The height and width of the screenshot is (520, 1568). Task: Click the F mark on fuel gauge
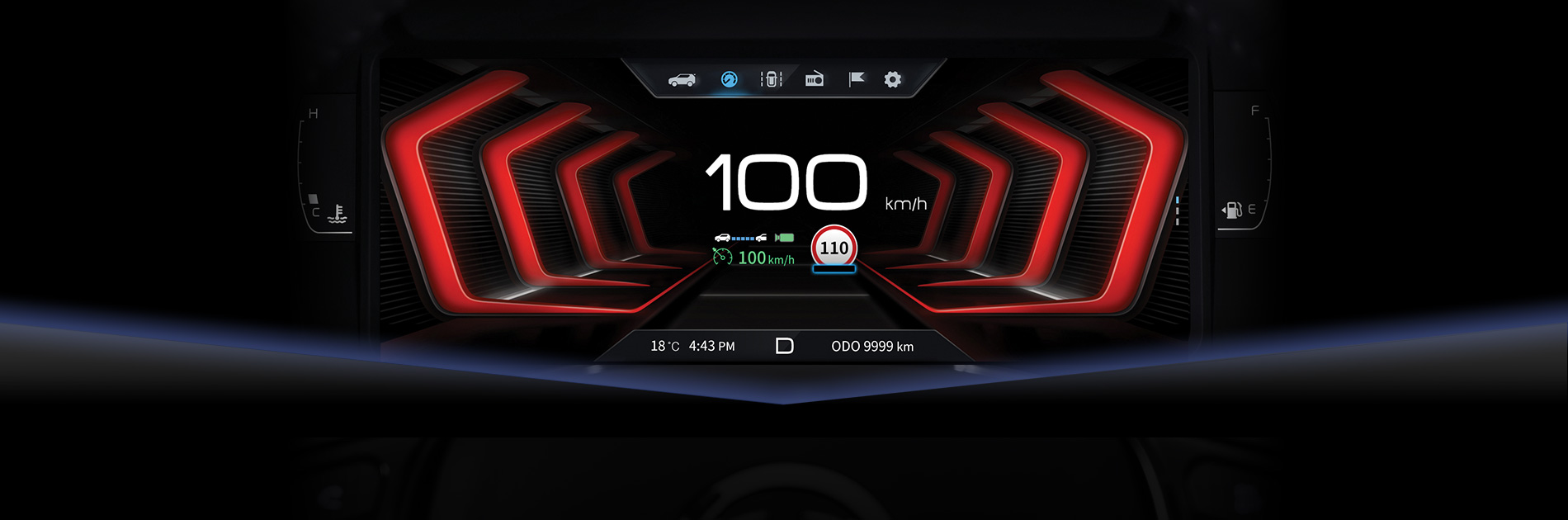pyautogui.click(x=1254, y=111)
